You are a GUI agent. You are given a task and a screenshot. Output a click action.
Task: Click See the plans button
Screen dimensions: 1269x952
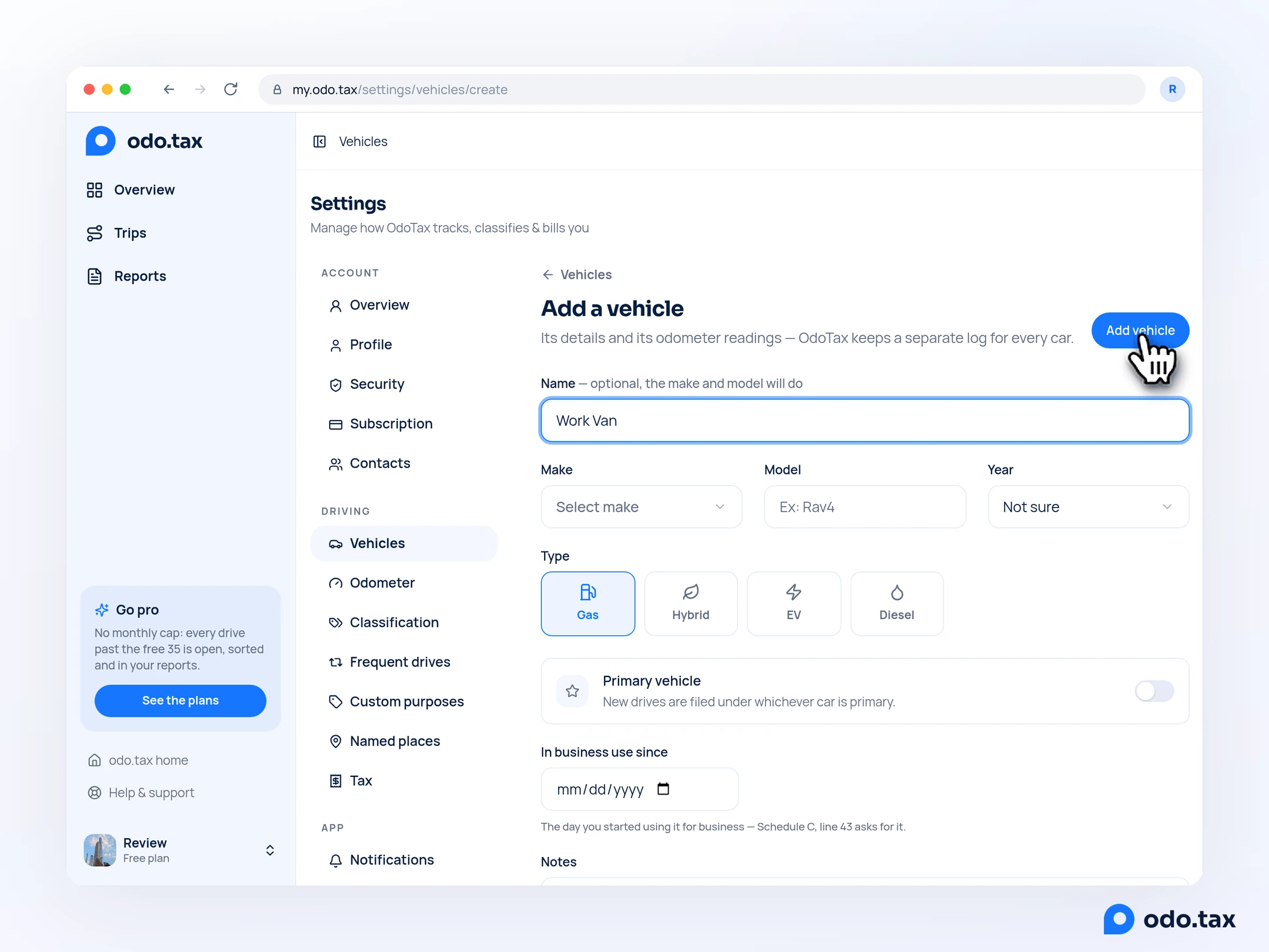coord(180,701)
